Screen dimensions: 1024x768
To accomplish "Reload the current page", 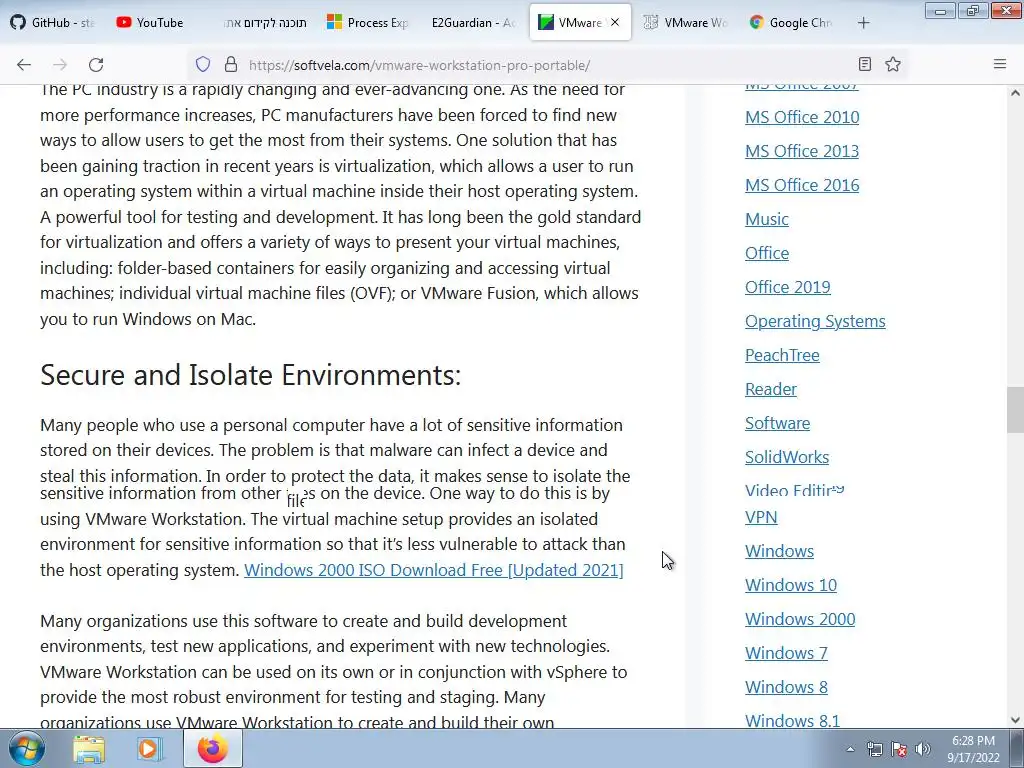I will pos(96,65).
